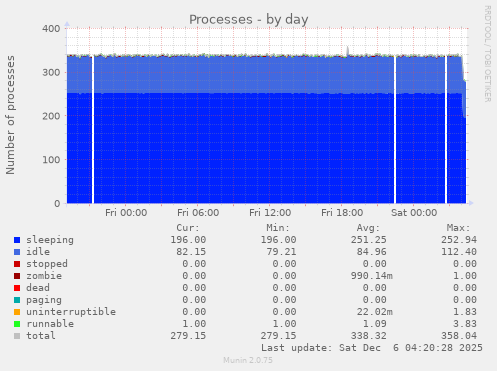Click total average value 338.32

369,336
